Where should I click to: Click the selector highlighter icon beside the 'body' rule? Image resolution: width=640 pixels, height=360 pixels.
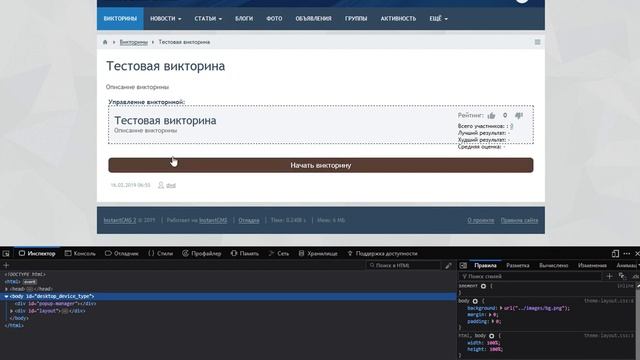click(x=475, y=301)
